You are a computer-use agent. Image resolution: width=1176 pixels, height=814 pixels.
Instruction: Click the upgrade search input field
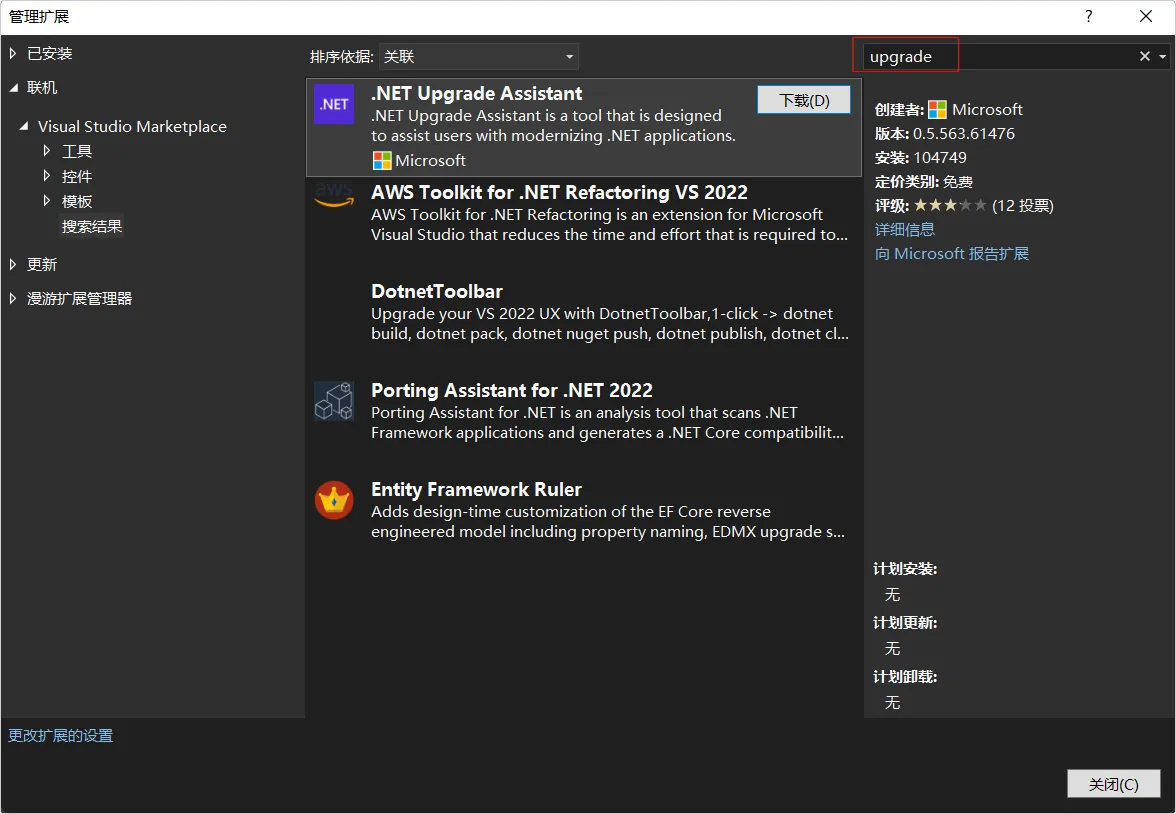point(998,56)
